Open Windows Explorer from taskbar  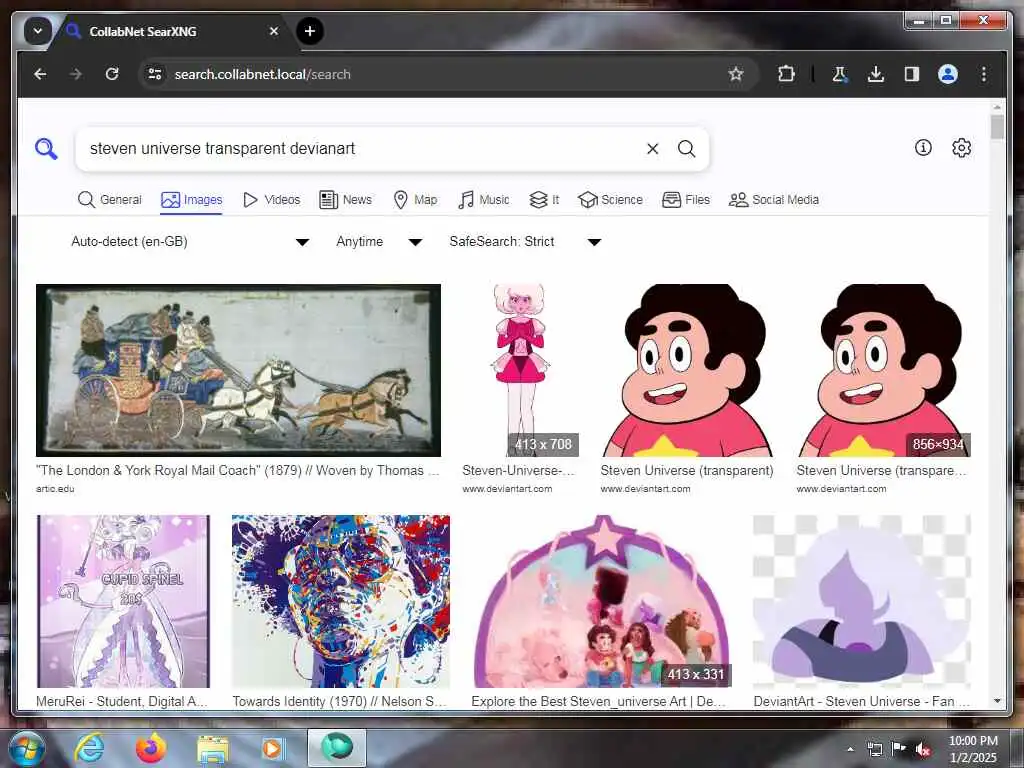pyautogui.click(x=212, y=749)
